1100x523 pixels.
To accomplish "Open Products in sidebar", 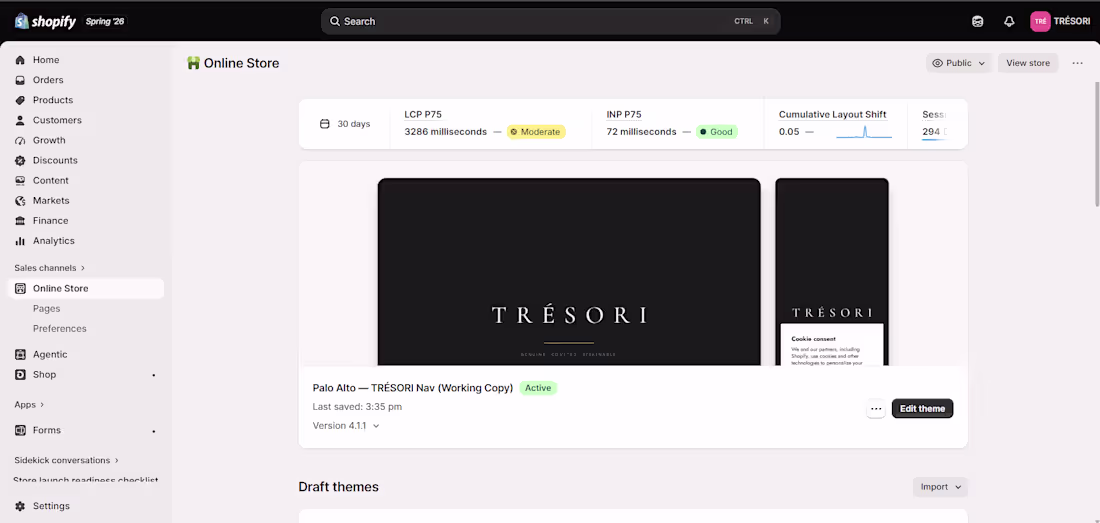I will [86, 100].
